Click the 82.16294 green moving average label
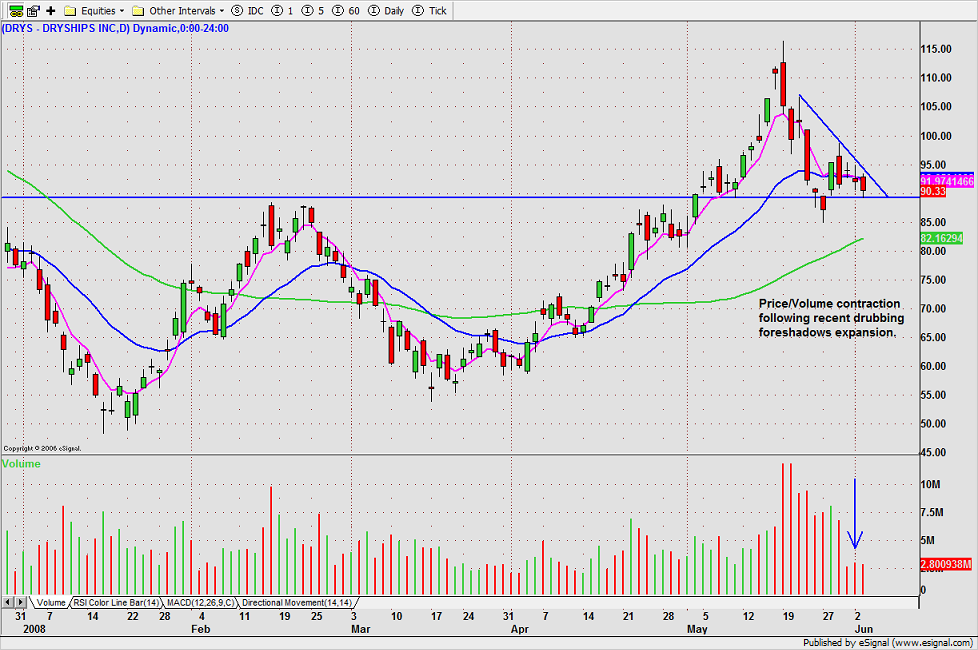The width and height of the screenshot is (978, 650). point(942,238)
